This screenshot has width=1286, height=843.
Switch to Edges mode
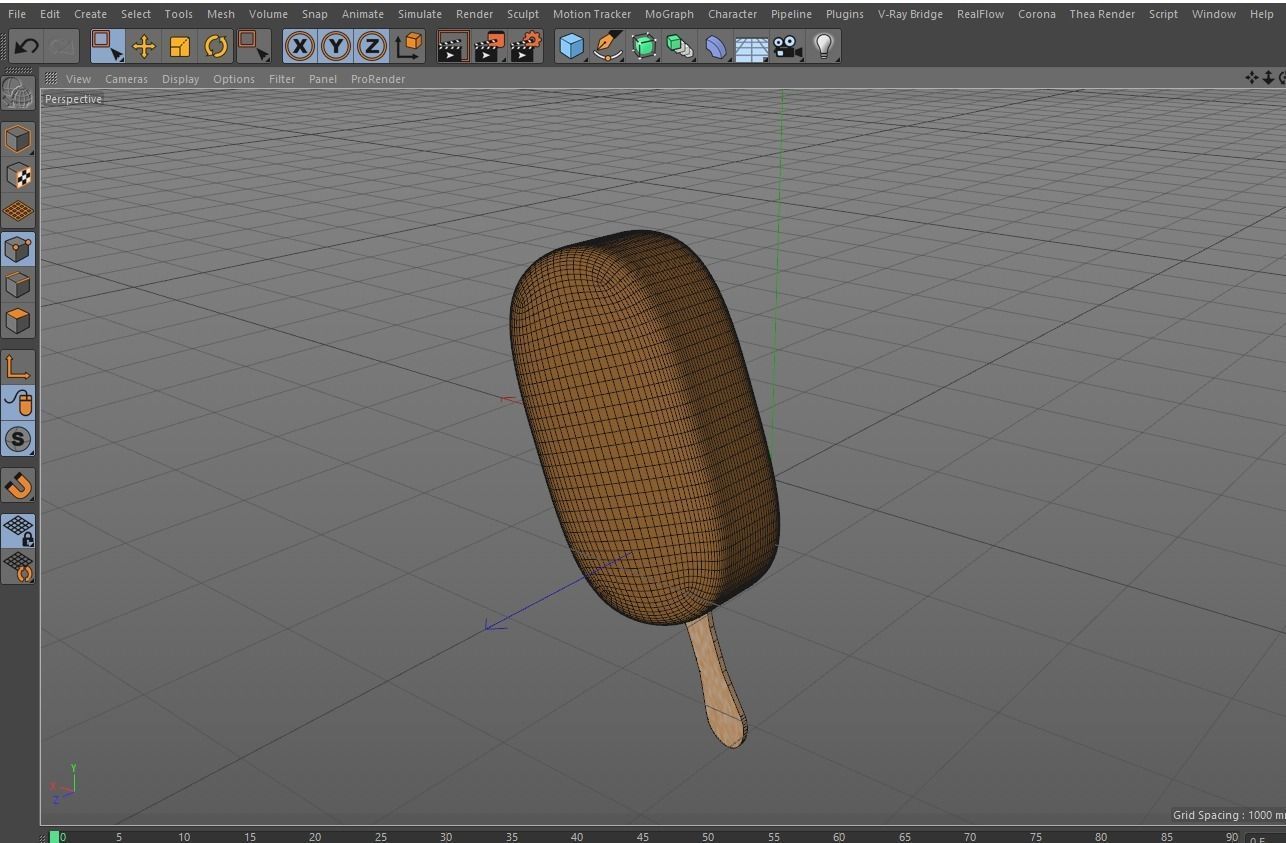(x=18, y=285)
